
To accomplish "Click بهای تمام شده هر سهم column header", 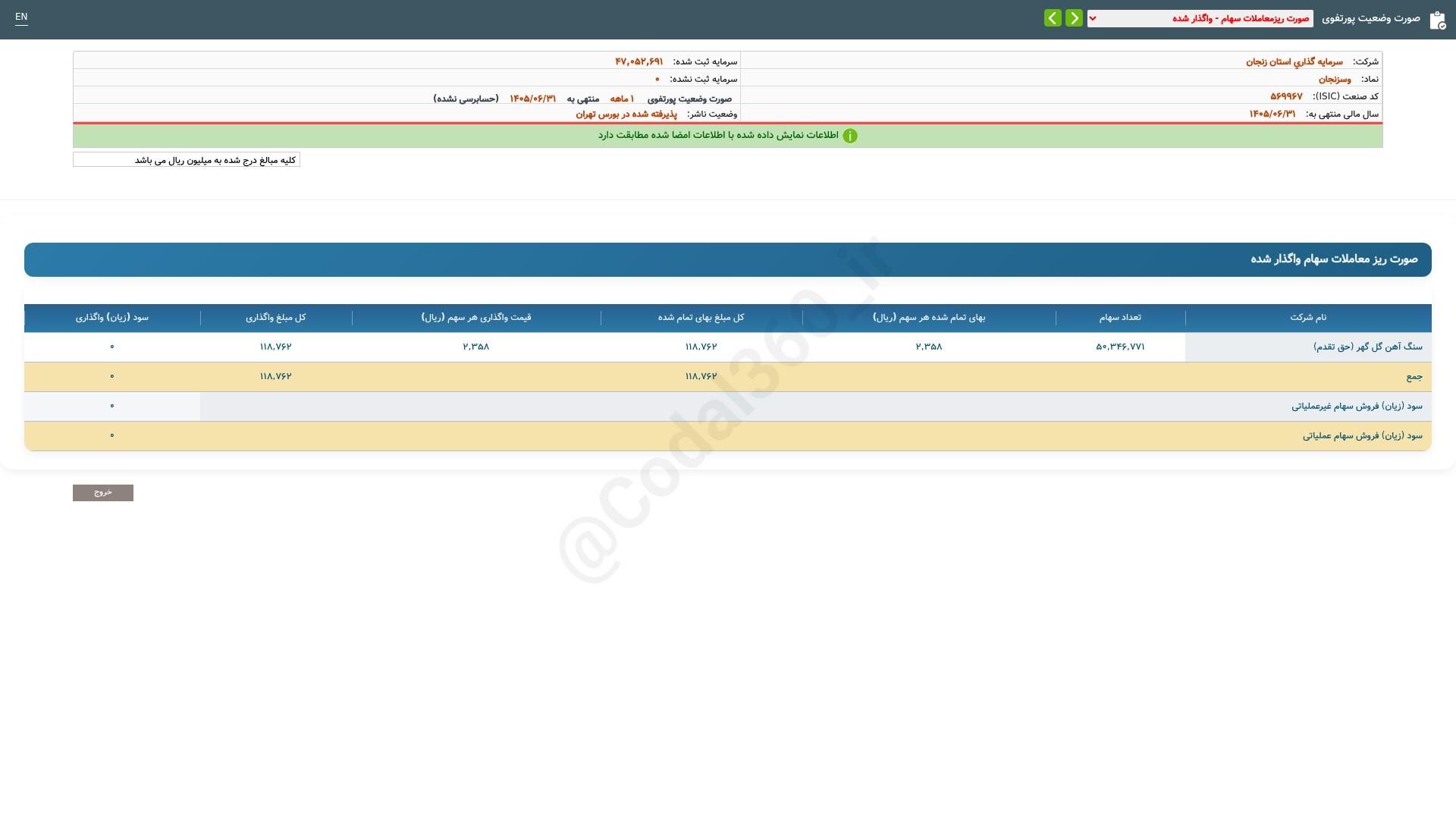I will pyautogui.click(x=929, y=318).
